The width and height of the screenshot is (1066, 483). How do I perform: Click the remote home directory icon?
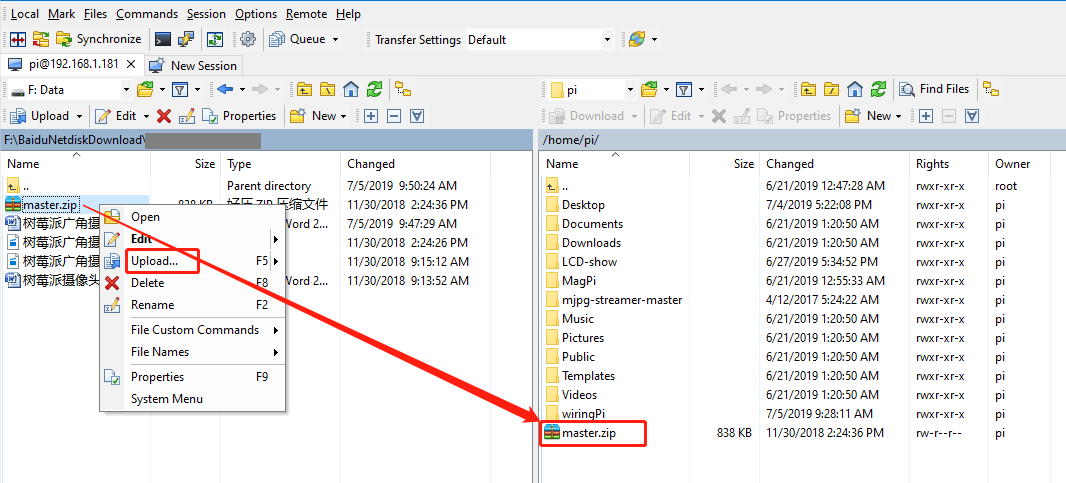(855, 89)
